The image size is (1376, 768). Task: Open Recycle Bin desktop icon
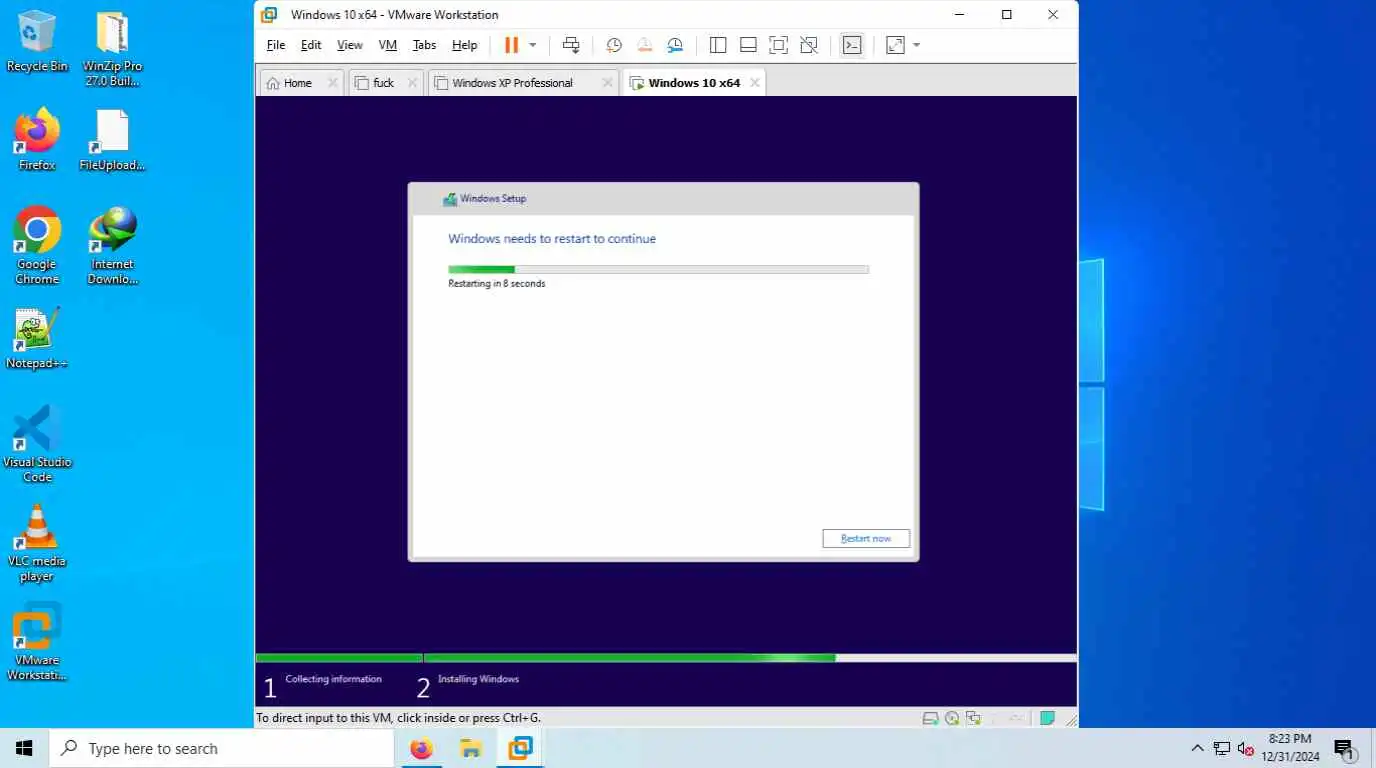point(37,41)
